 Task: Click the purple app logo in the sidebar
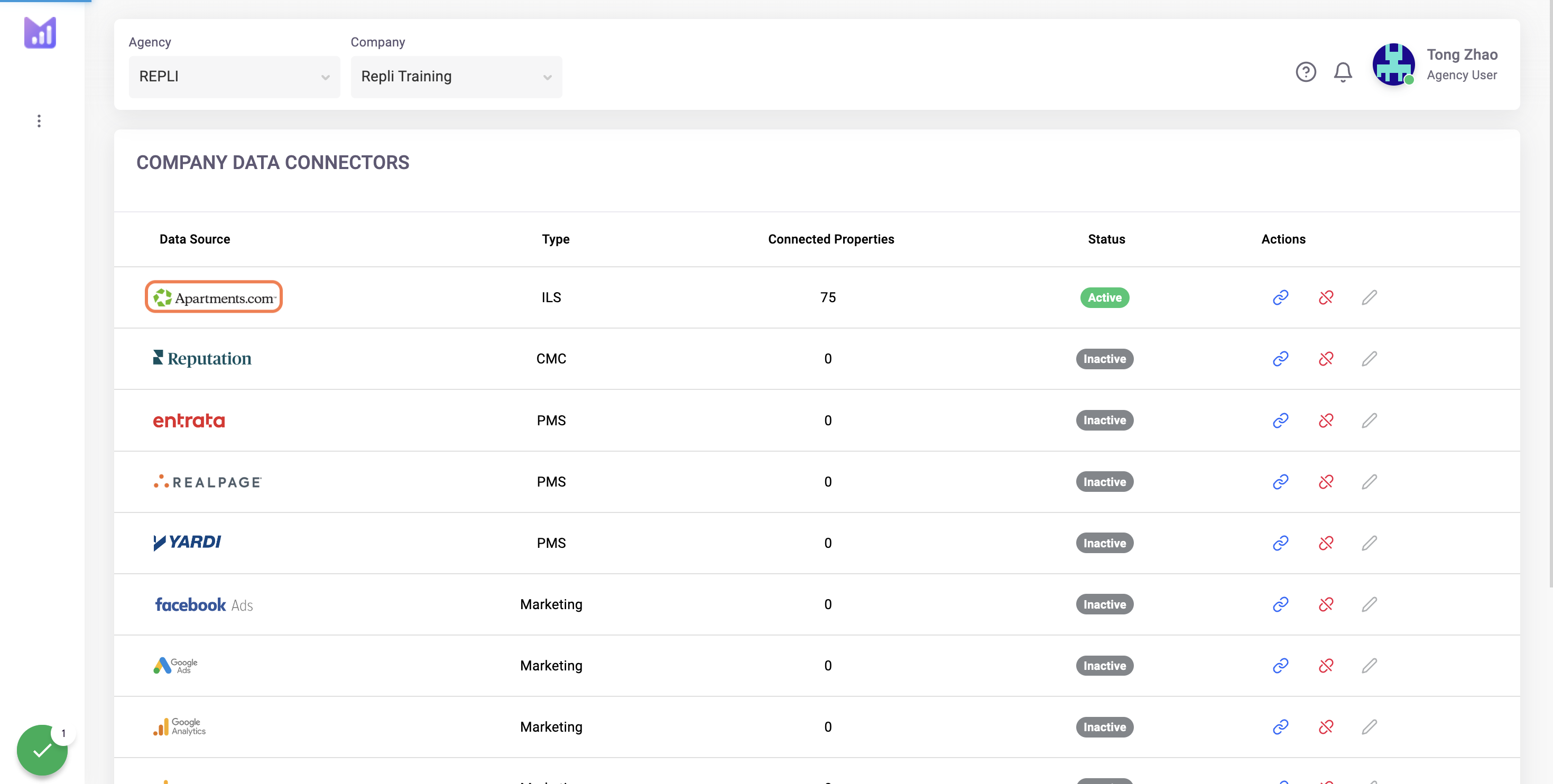click(40, 33)
